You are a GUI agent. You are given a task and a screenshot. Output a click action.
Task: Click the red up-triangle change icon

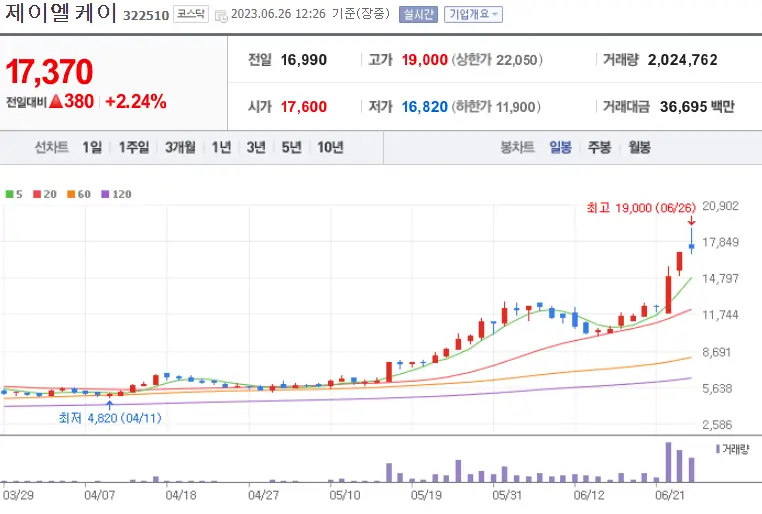coord(56,101)
